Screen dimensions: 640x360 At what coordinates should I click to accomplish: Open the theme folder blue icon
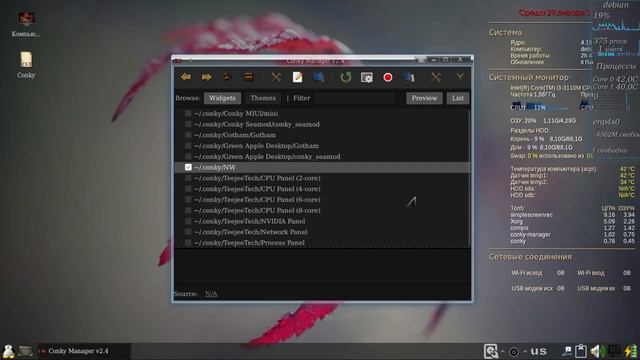click(x=319, y=77)
